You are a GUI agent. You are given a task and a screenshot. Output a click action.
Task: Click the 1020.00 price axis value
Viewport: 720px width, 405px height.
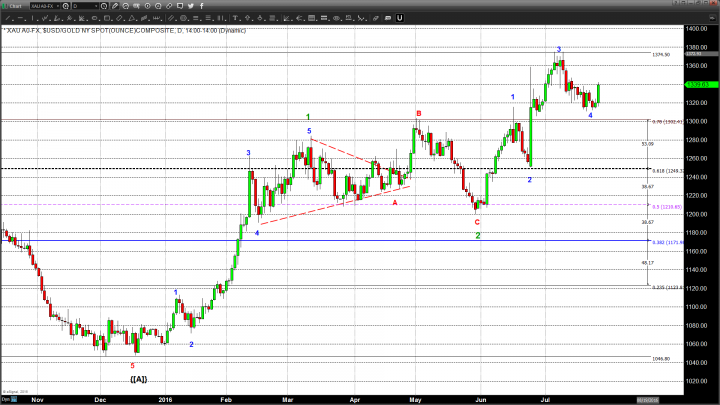coord(697,381)
